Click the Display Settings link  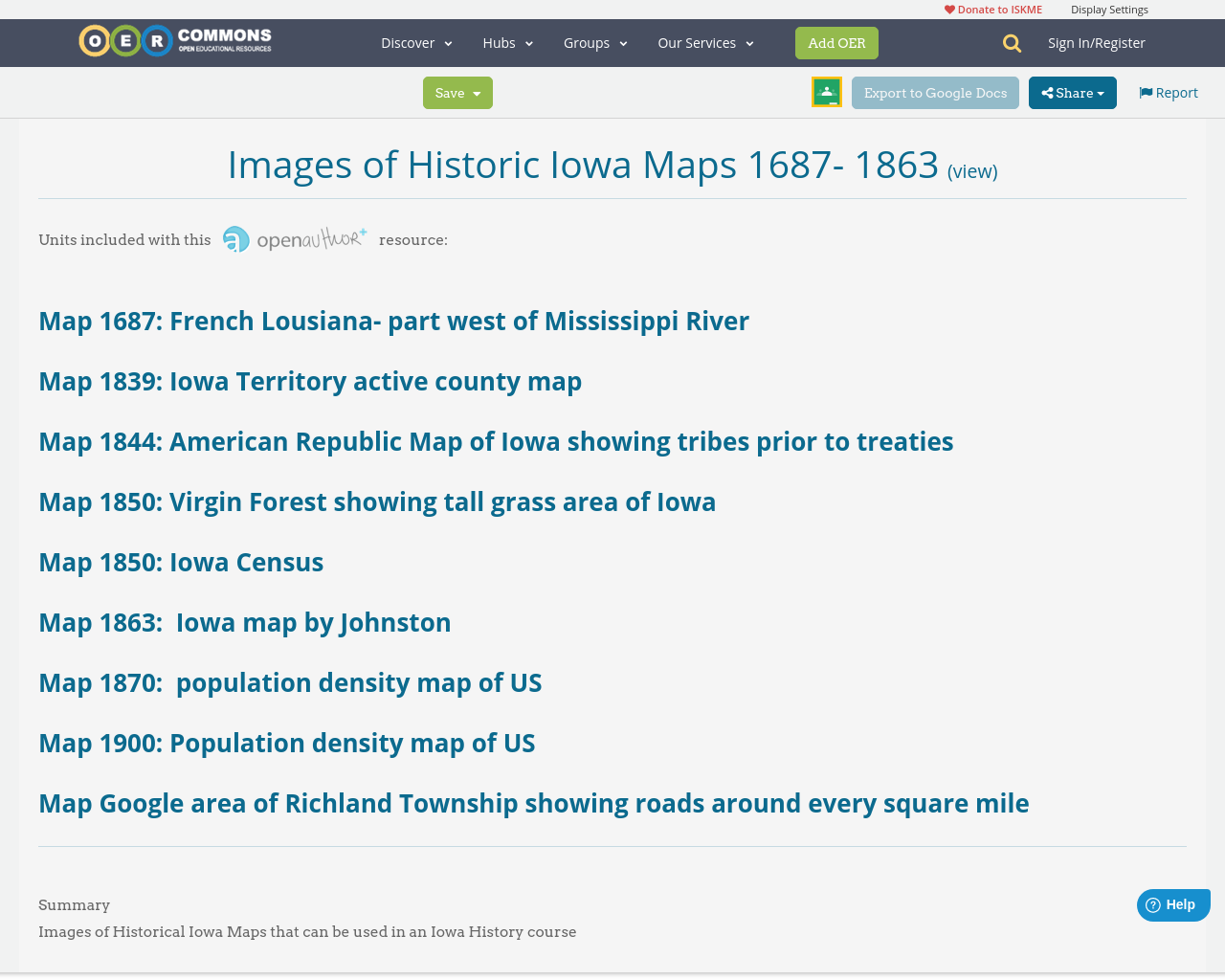click(x=1109, y=8)
